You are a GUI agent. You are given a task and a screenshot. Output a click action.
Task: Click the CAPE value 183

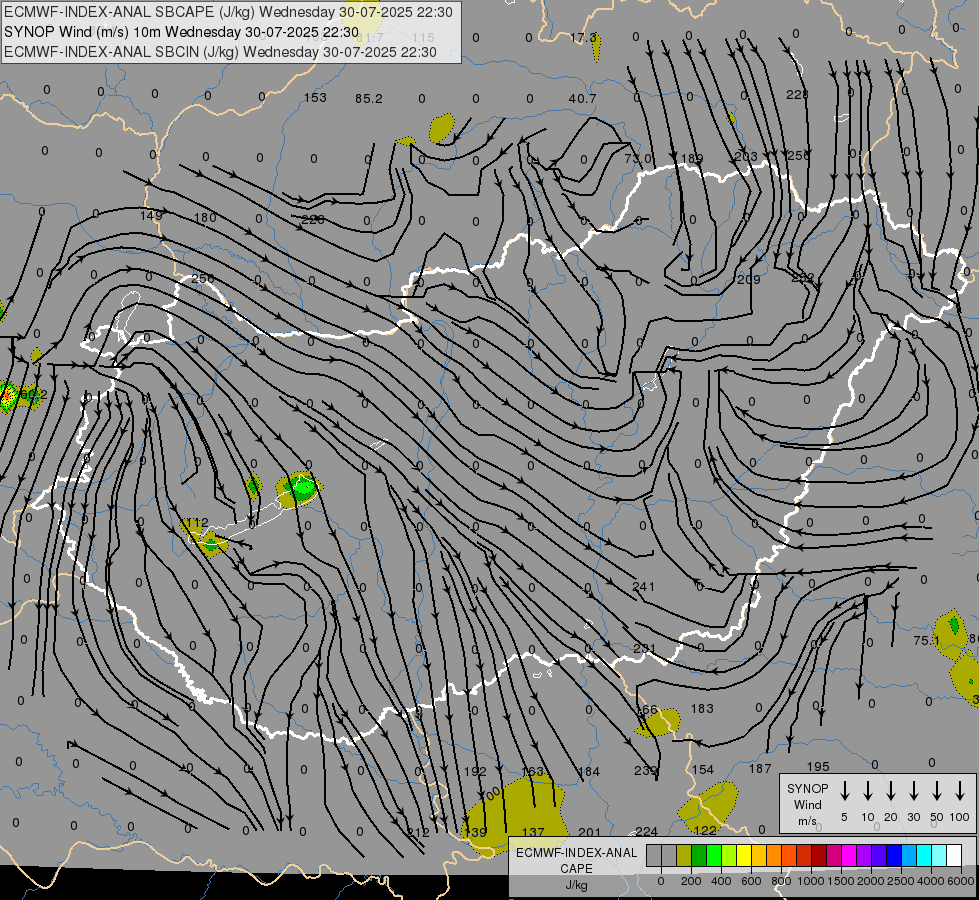pos(702,708)
